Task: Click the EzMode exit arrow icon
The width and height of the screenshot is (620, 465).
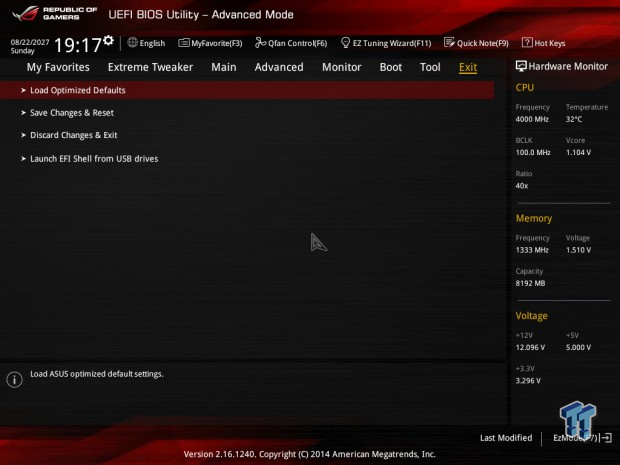Action: click(x=606, y=438)
